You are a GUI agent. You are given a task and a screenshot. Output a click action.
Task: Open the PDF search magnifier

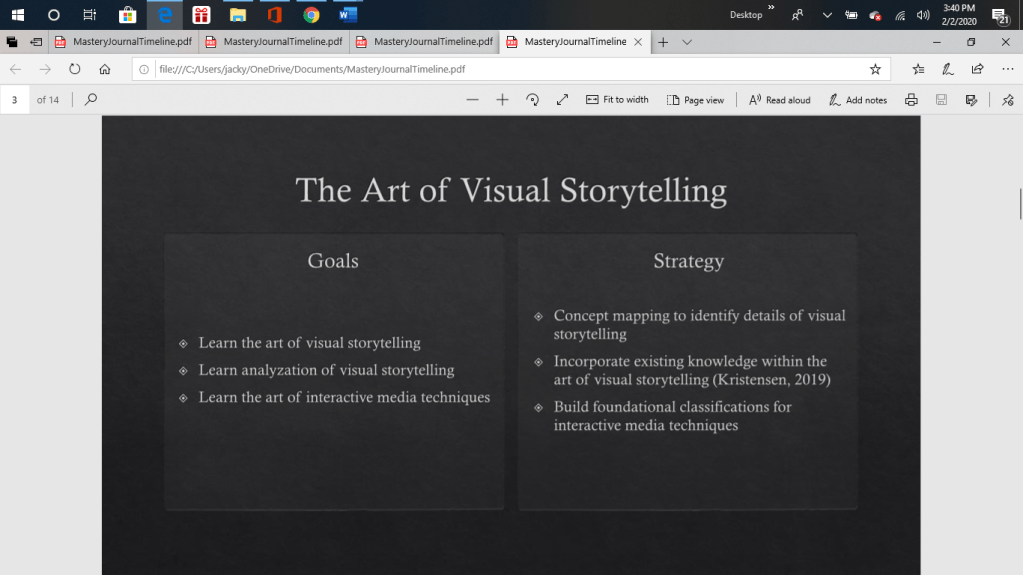point(91,100)
